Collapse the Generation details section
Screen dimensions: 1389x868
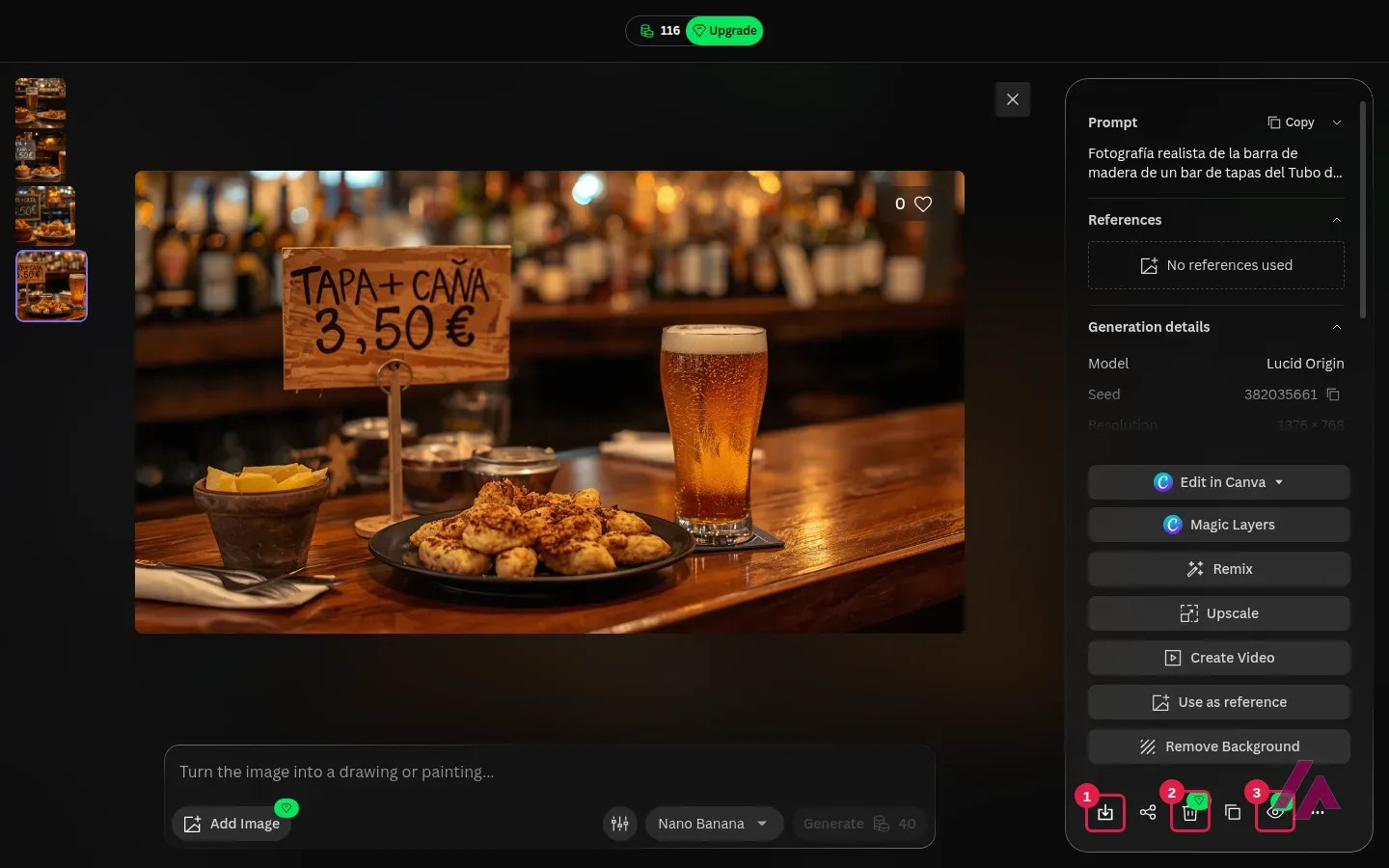1337,327
